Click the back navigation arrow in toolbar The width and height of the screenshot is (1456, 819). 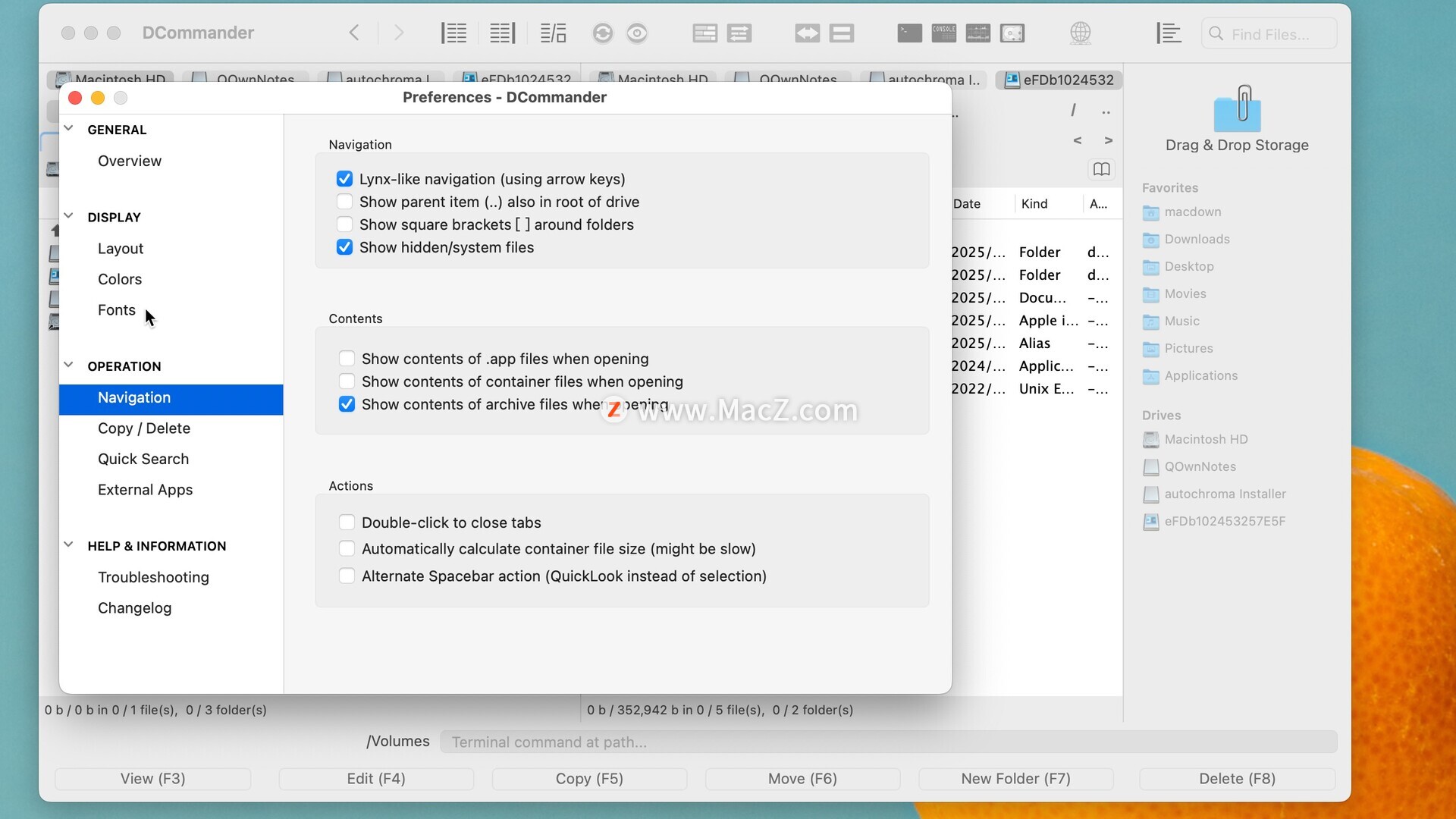click(354, 33)
